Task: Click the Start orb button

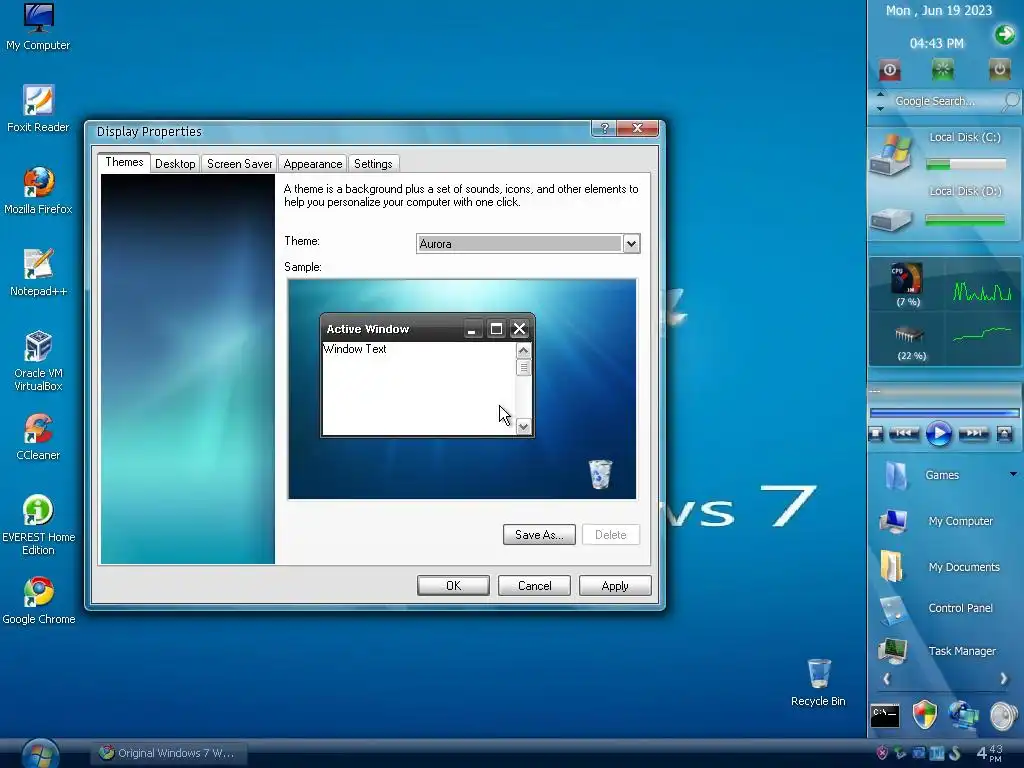Action: pos(40,754)
